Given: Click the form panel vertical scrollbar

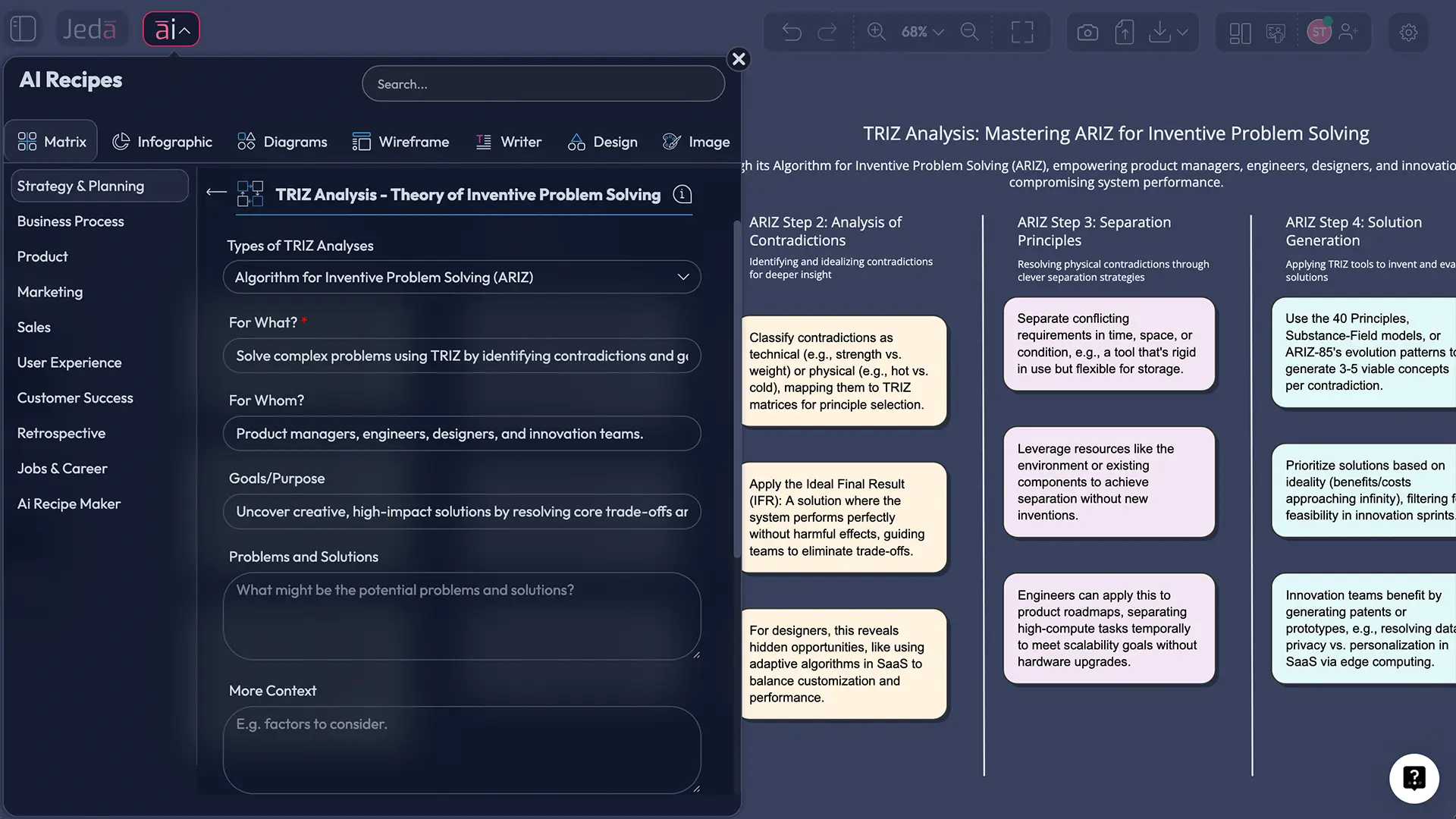Looking at the screenshot, I should pyautogui.click(x=736, y=391).
